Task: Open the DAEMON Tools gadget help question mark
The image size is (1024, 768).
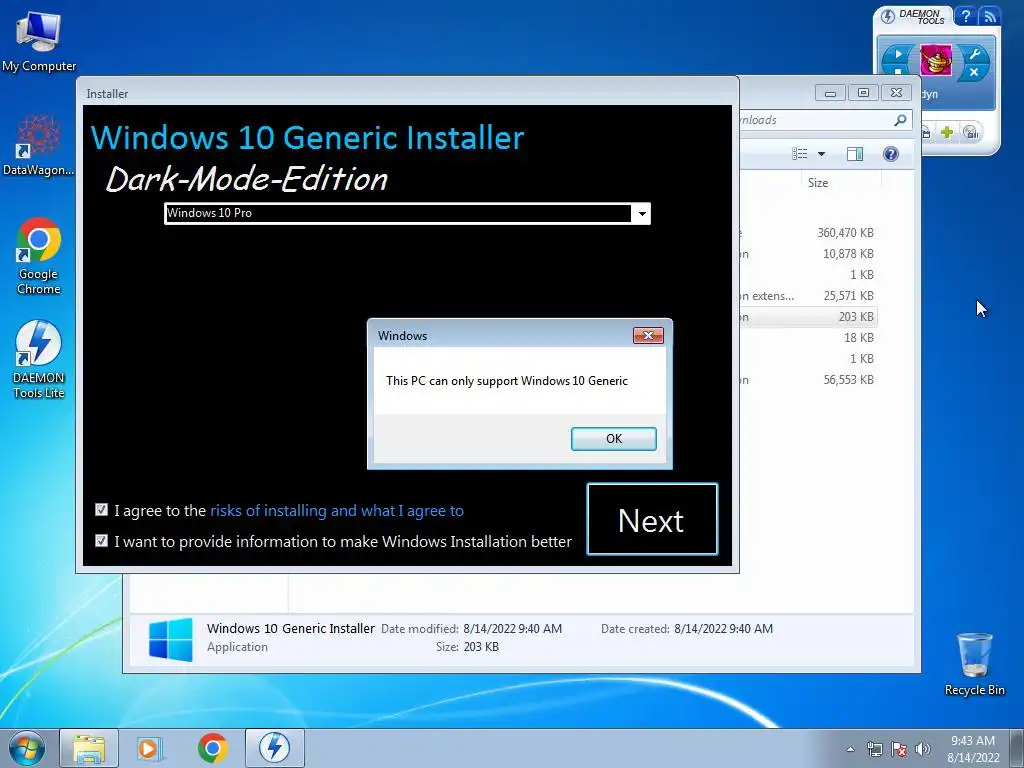Action: tap(965, 16)
